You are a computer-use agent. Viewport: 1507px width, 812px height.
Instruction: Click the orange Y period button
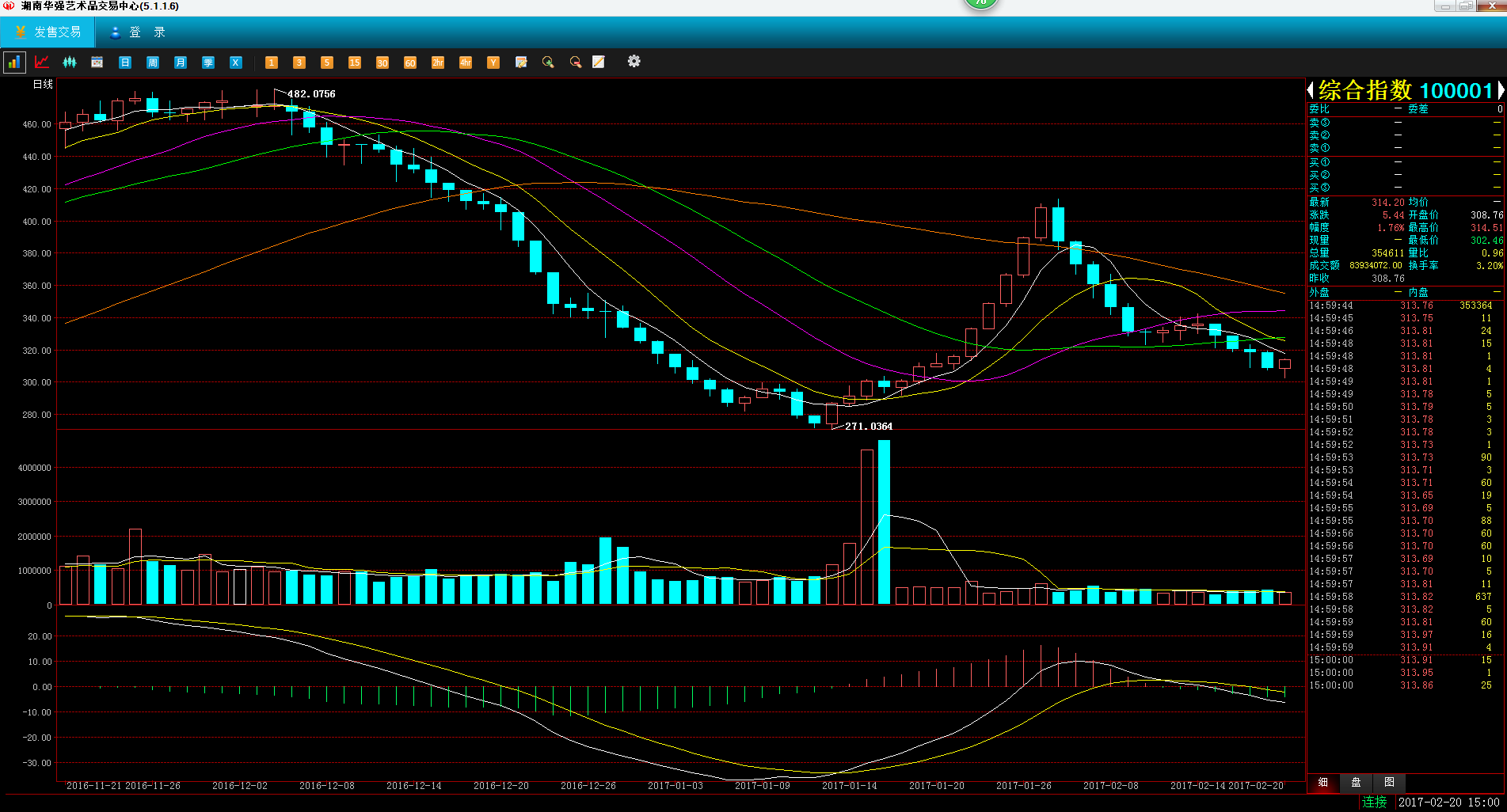493,62
